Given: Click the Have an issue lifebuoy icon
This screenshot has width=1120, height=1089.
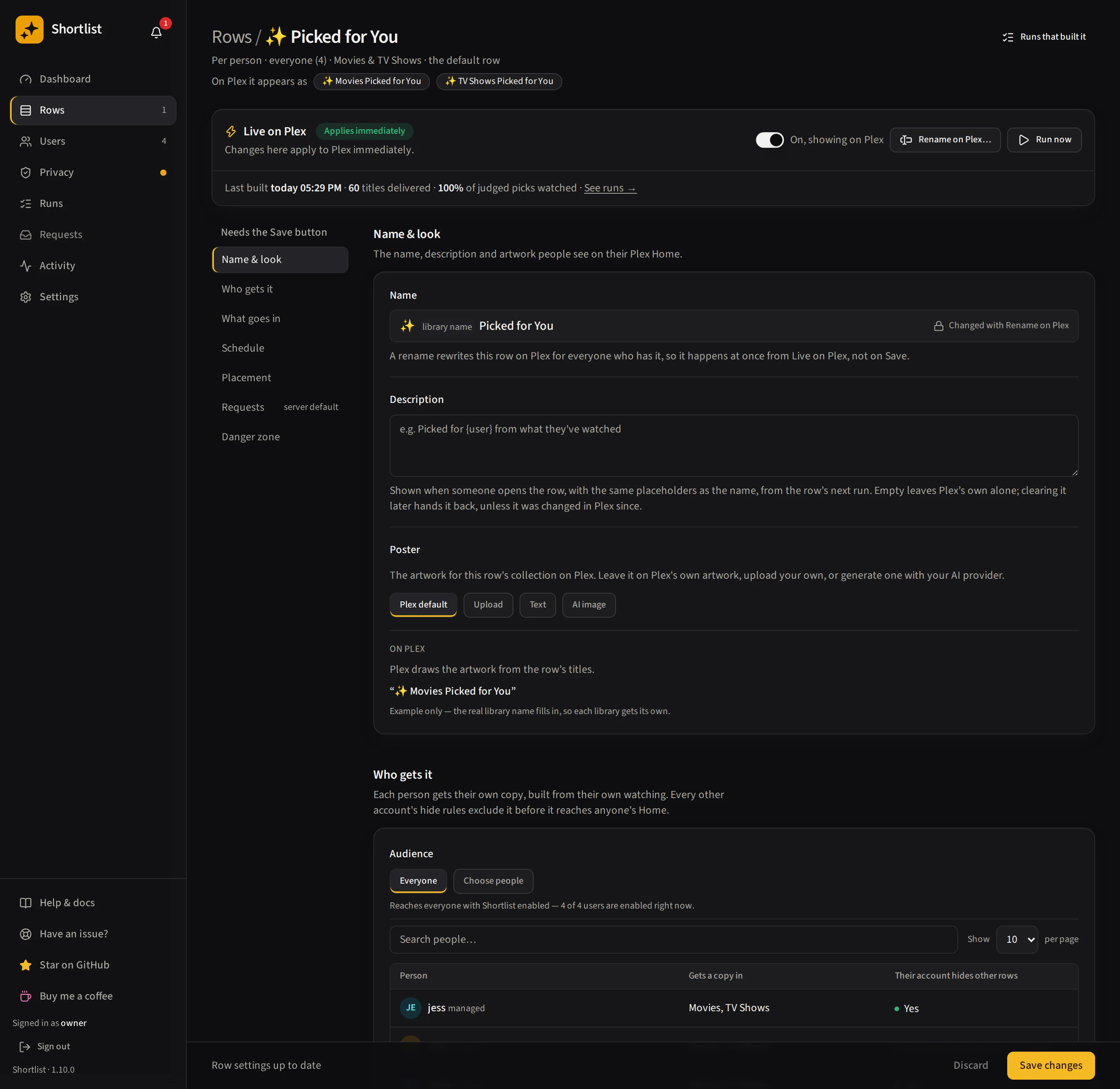Looking at the screenshot, I should (26, 934).
